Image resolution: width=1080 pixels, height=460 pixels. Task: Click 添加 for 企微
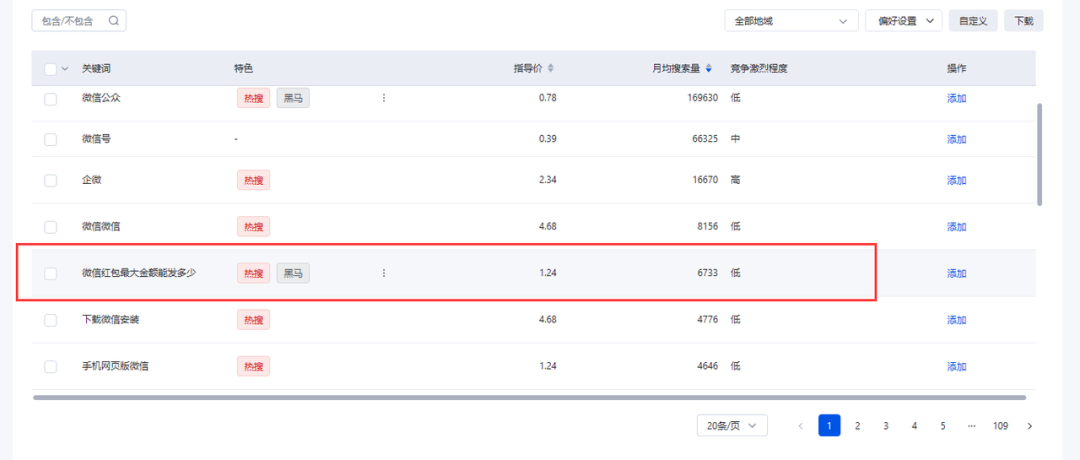click(957, 180)
